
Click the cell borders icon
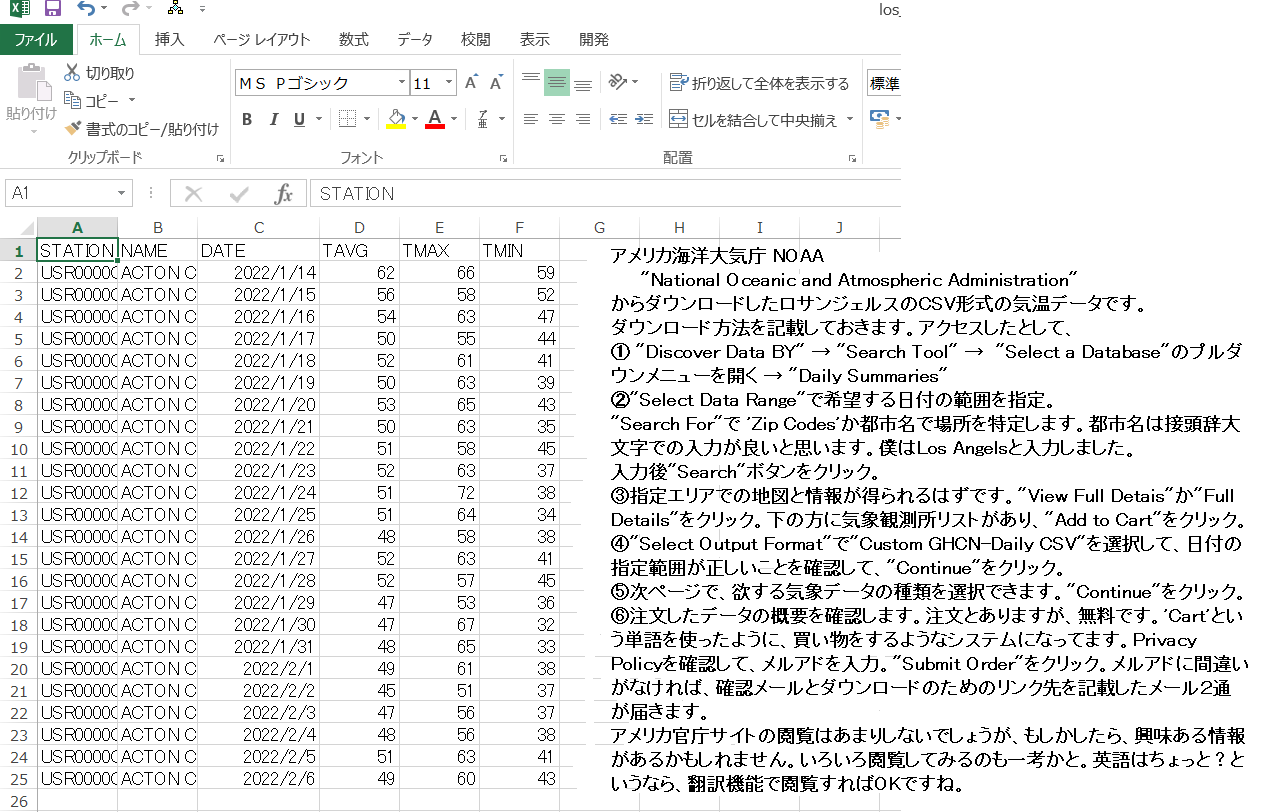pyautogui.click(x=347, y=120)
